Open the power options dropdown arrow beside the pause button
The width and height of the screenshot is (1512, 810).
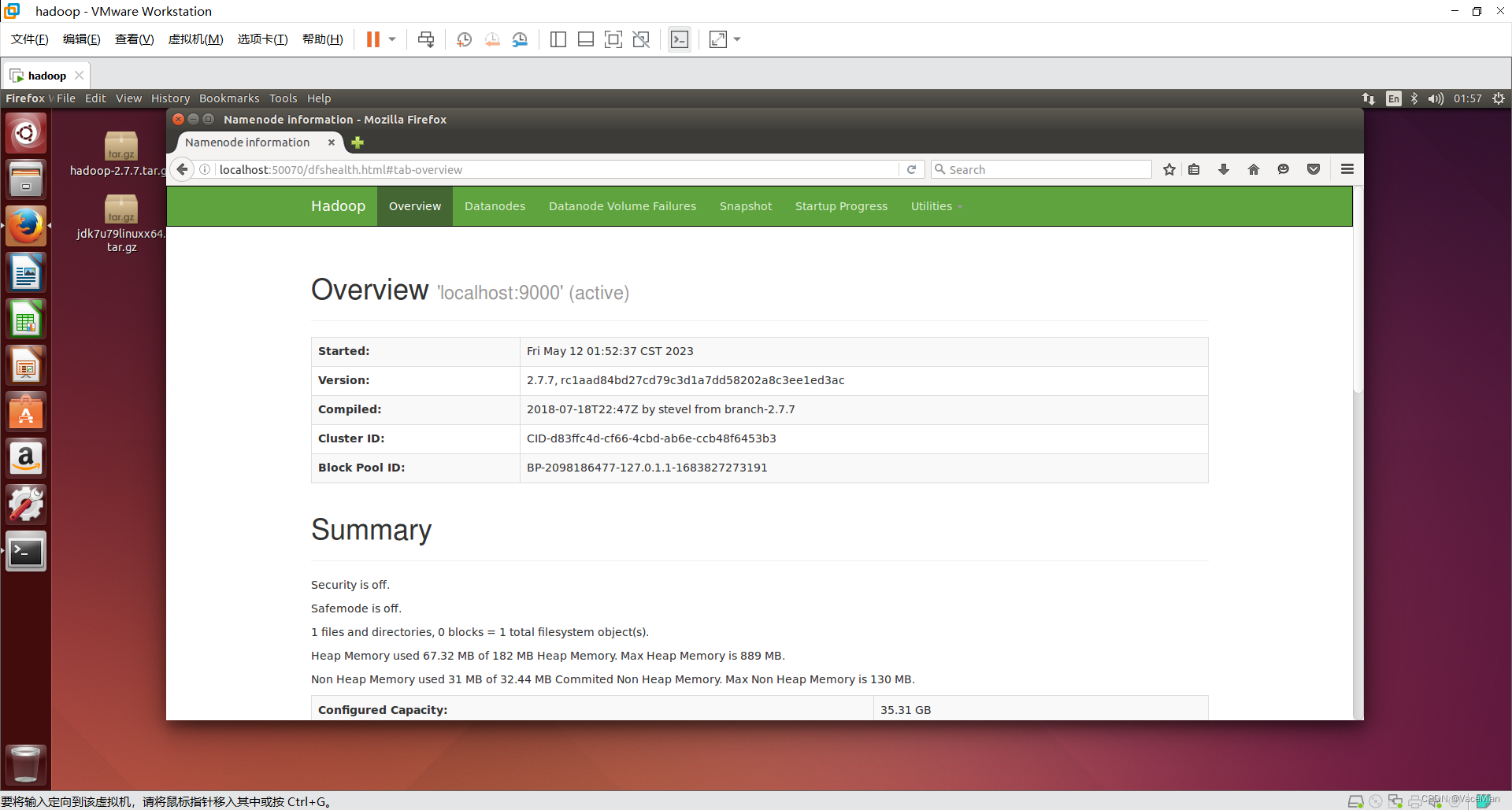point(392,39)
